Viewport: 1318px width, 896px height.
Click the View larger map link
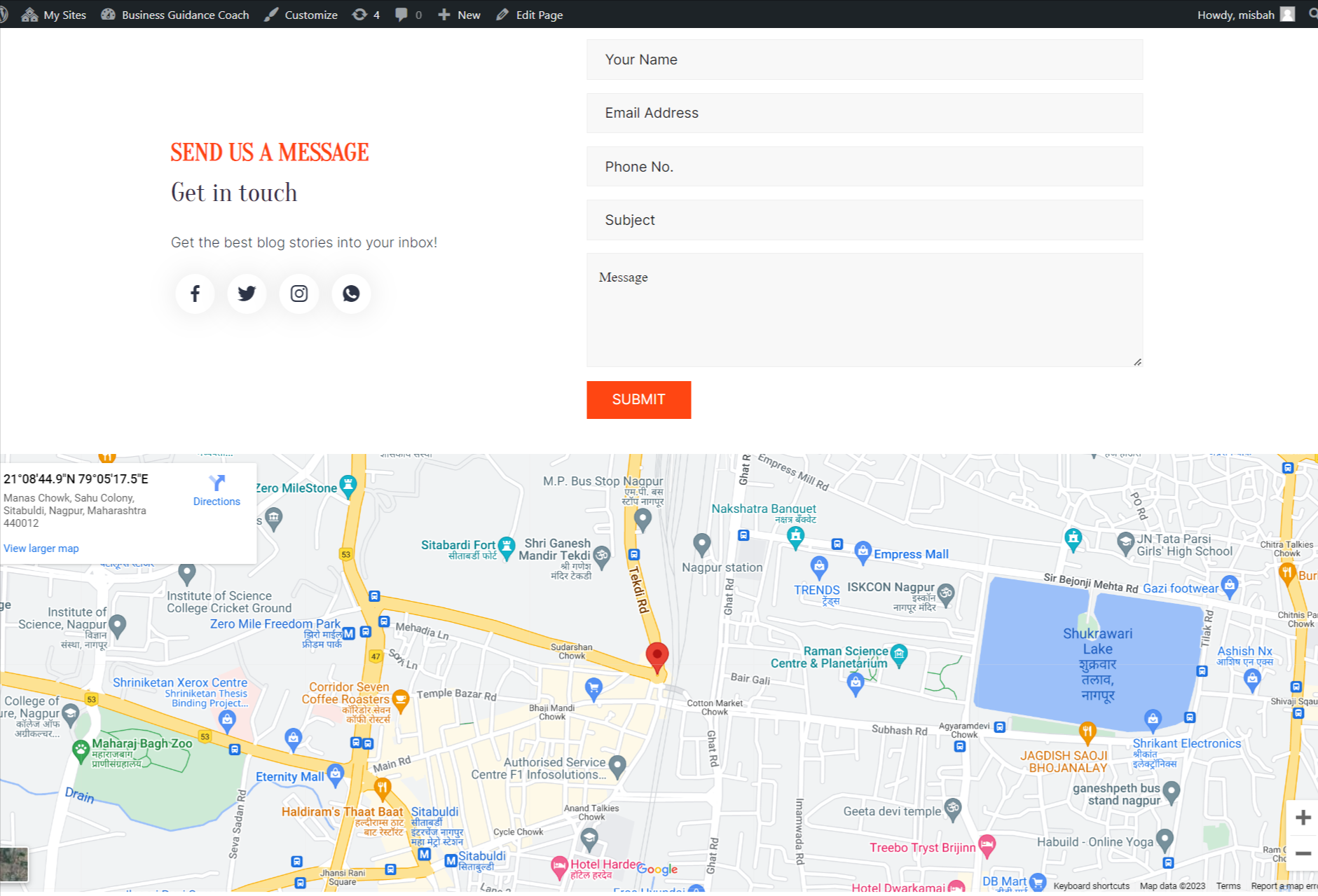(41, 549)
